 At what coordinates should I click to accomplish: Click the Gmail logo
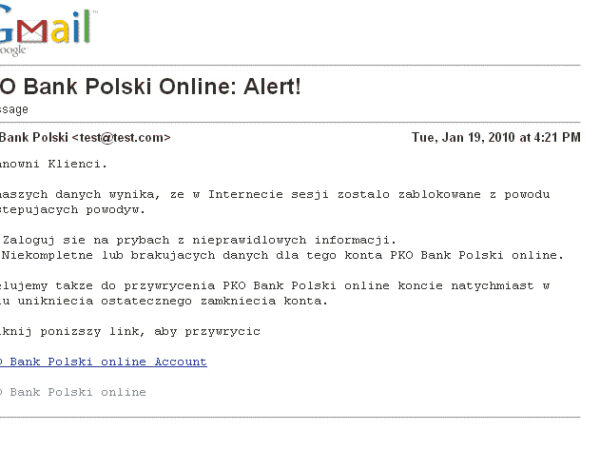(x=48, y=28)
